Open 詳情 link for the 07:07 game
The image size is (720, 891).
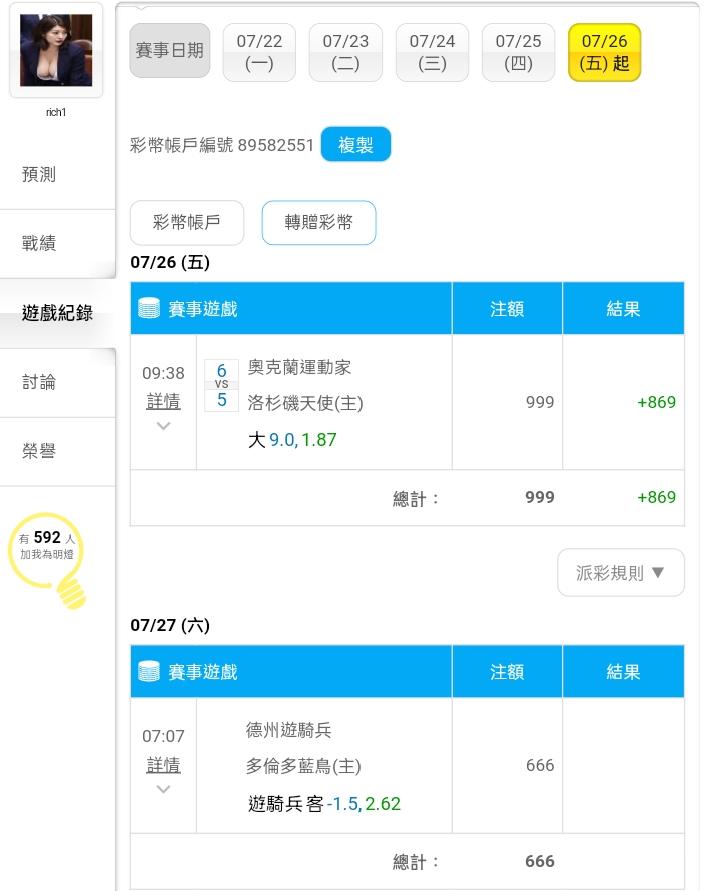point(164,765)
